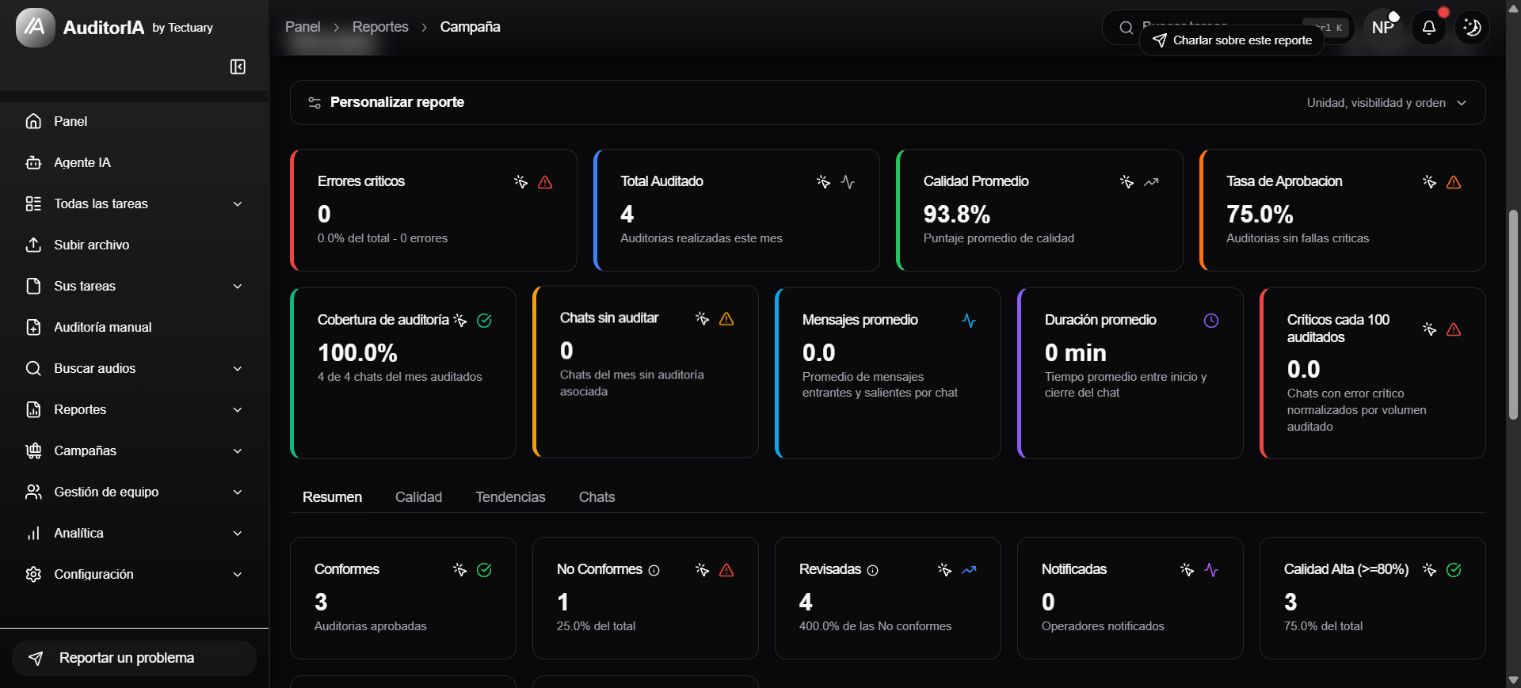
Task: Expand the Gestión de equipo chevron
Action: [238, 492]
